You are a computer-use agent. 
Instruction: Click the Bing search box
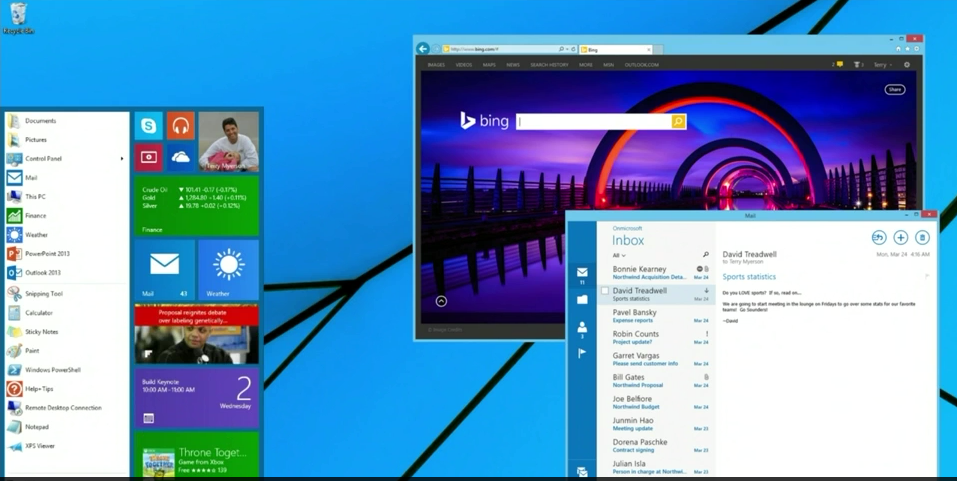tap(594, 121)
